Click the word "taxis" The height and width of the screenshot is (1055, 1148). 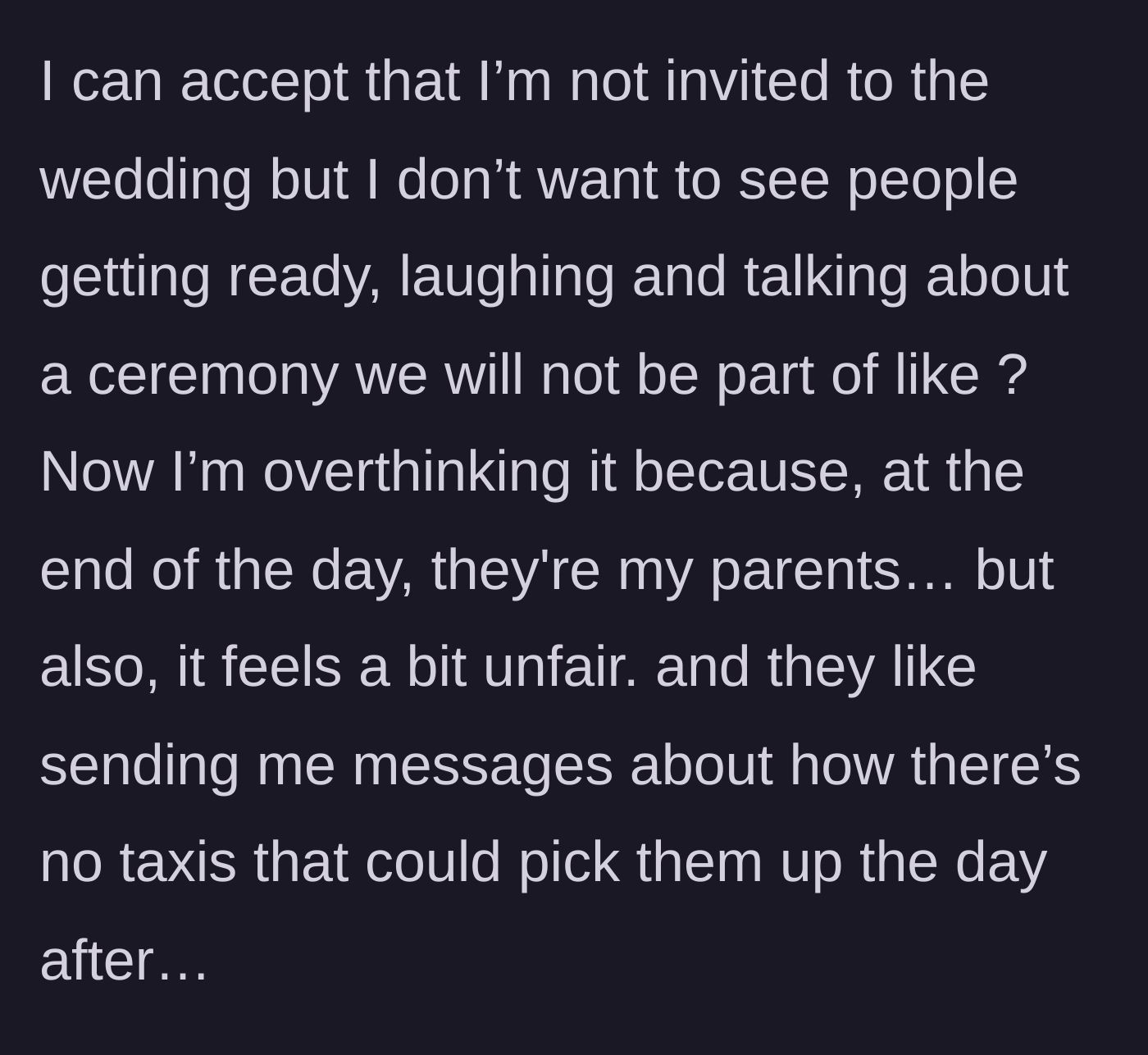click(178, 862)
